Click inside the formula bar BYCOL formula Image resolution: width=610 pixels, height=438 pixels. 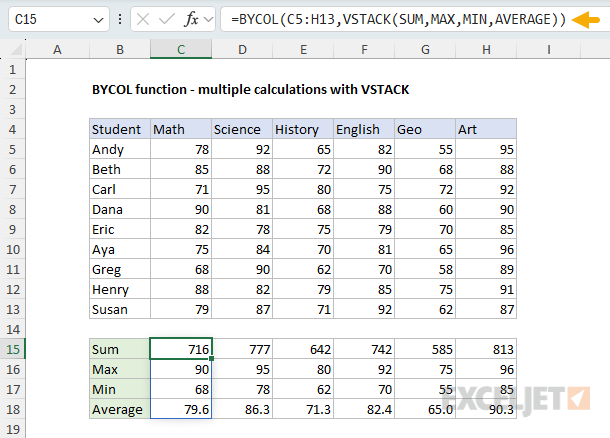(398, 19)
